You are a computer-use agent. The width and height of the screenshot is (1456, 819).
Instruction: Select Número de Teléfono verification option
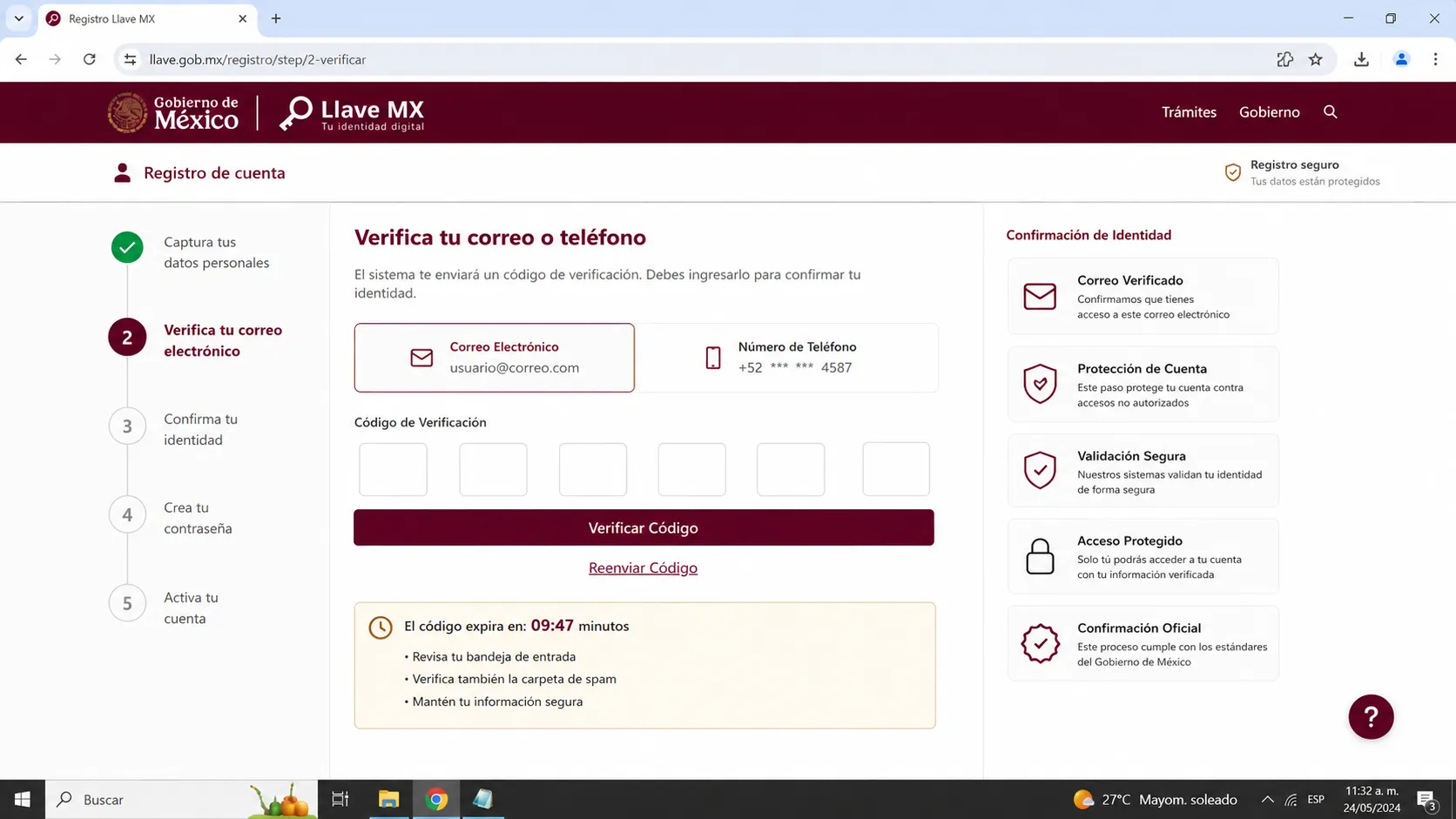(x=787, y=358)
